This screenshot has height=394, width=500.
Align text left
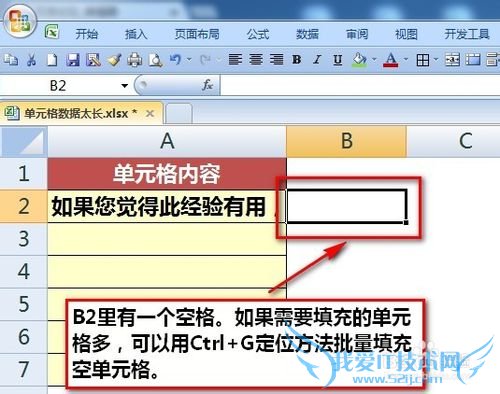pyautogui.click(x=235, y=60)
